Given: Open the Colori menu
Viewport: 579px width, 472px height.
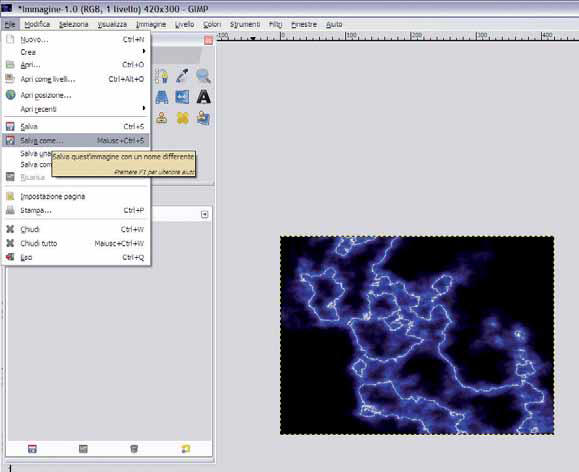Looking at the screenshot, I should (212, 24).
